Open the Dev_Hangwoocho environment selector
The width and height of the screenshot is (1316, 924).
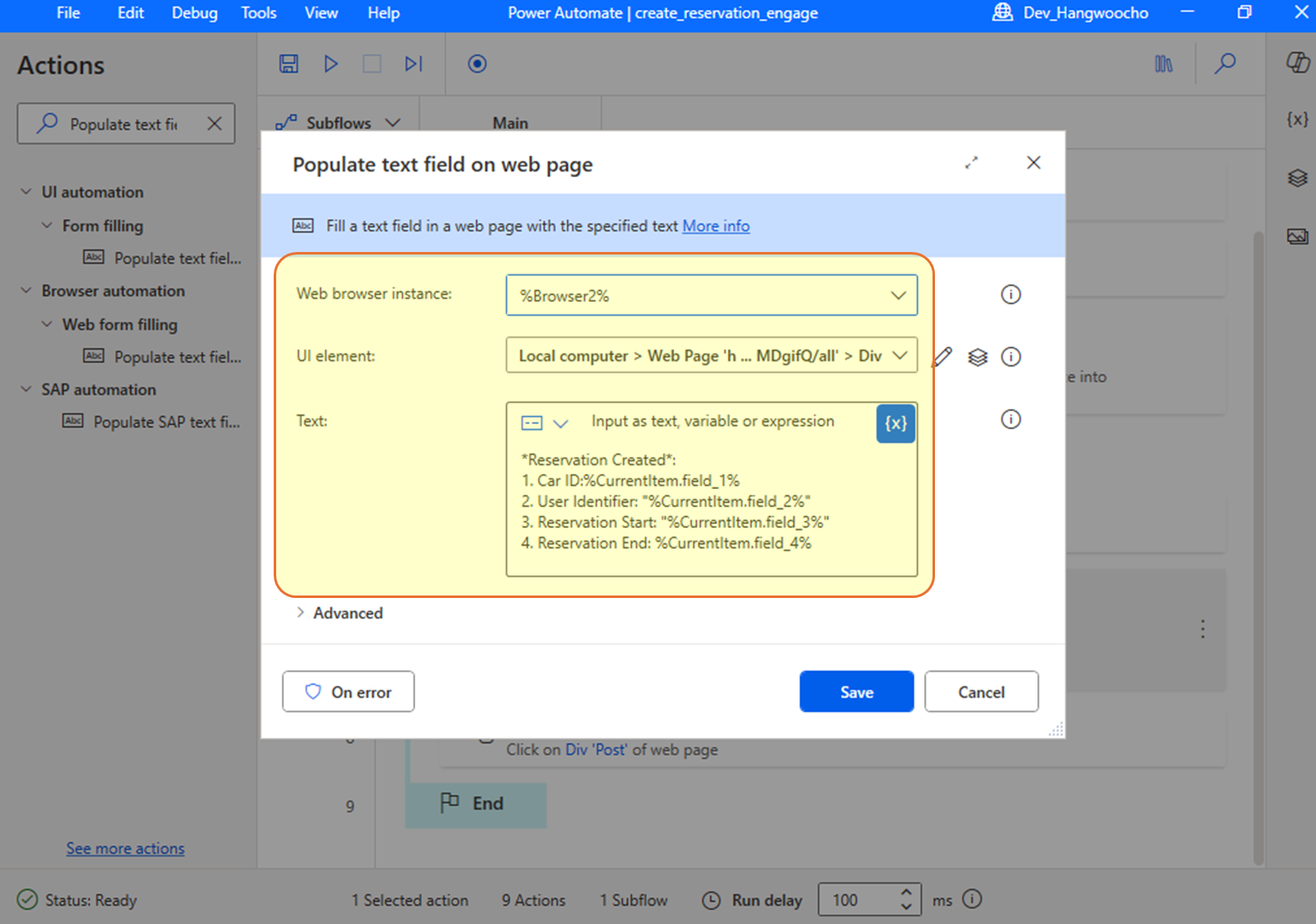[1071, 13]
